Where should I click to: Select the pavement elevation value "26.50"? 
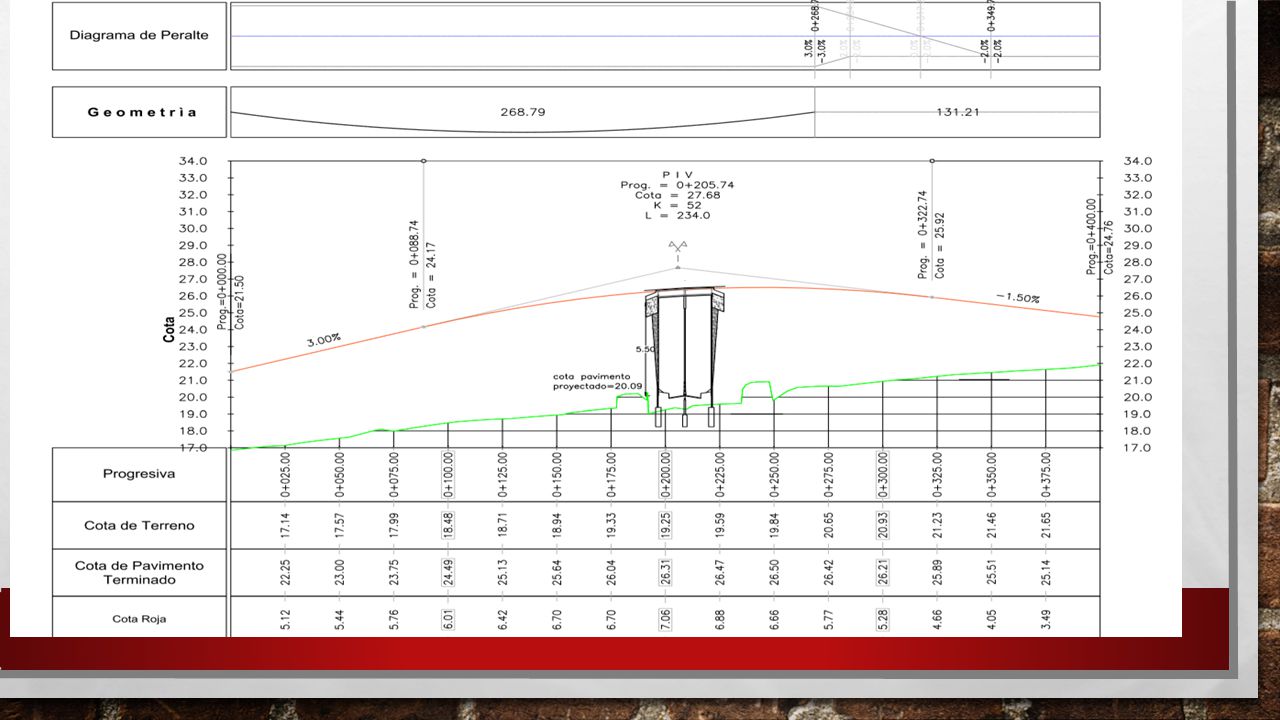tap(774, 573)
